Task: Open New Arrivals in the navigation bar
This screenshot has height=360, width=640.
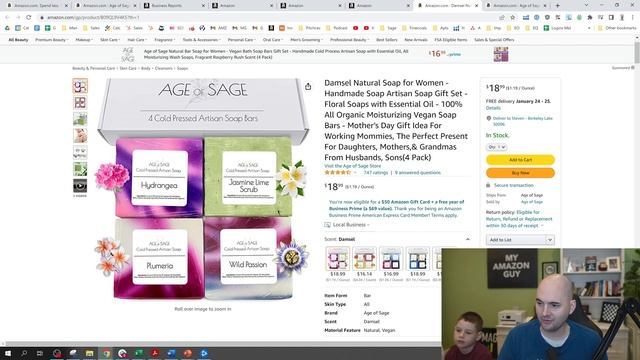Action: coord(416,40)
